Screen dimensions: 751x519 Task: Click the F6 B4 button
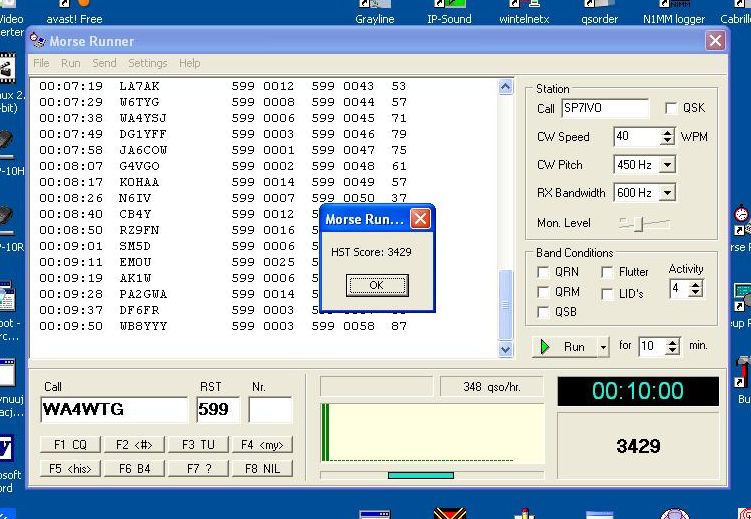(134, 469)
